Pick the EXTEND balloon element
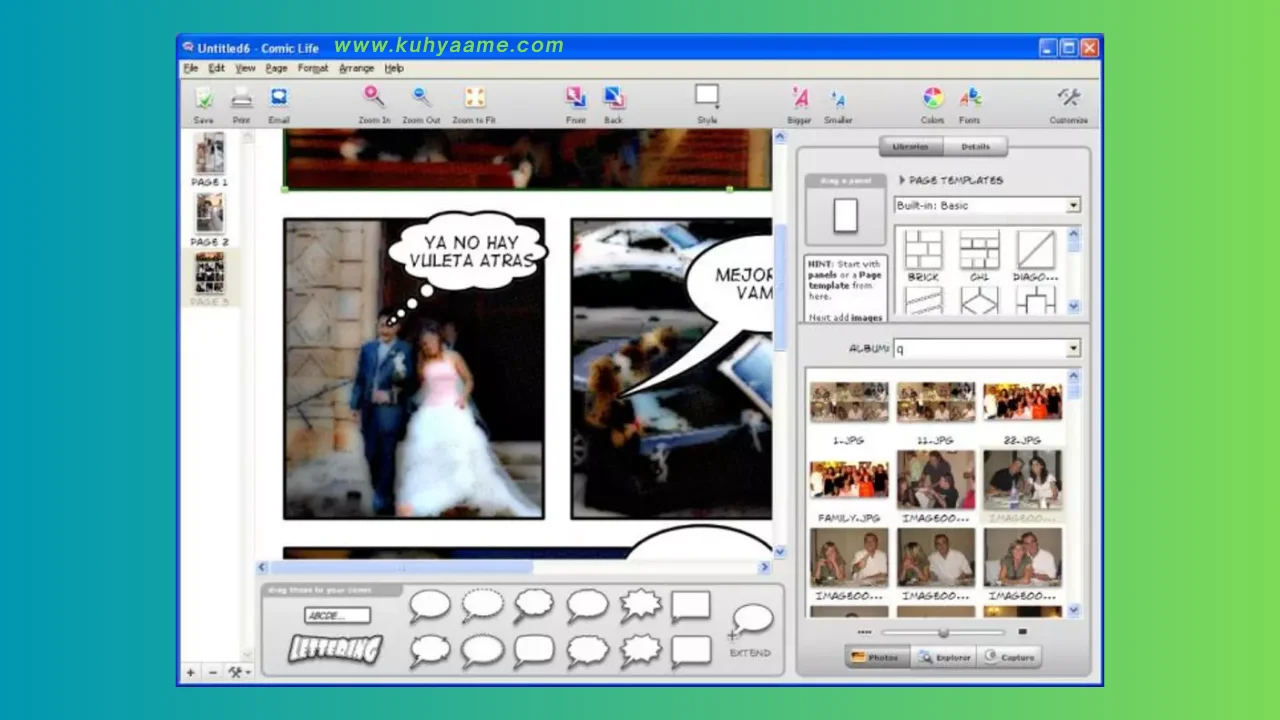 pyautogui.click(x=750, y=622)
